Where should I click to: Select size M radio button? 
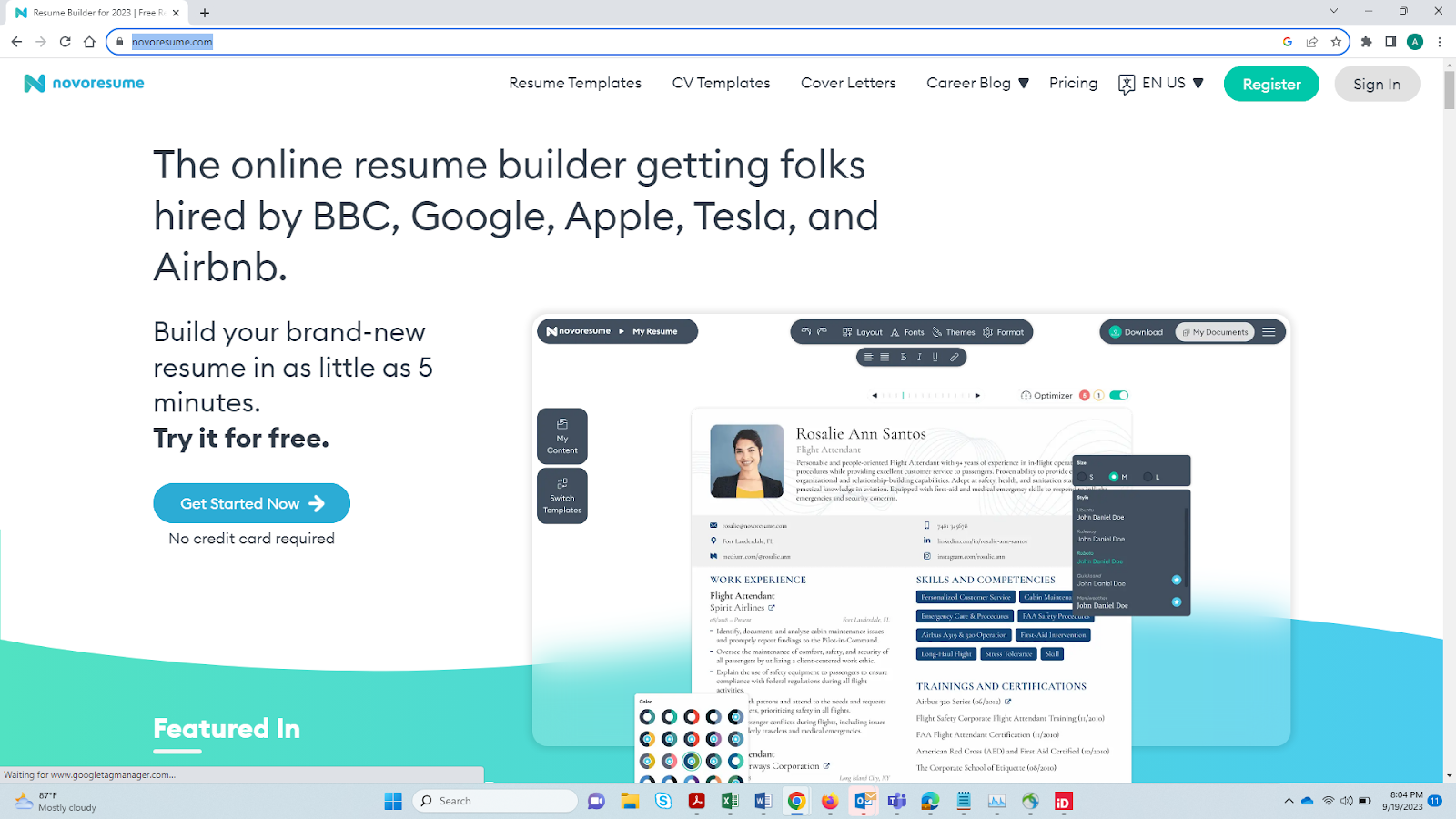pos(1114,477)
